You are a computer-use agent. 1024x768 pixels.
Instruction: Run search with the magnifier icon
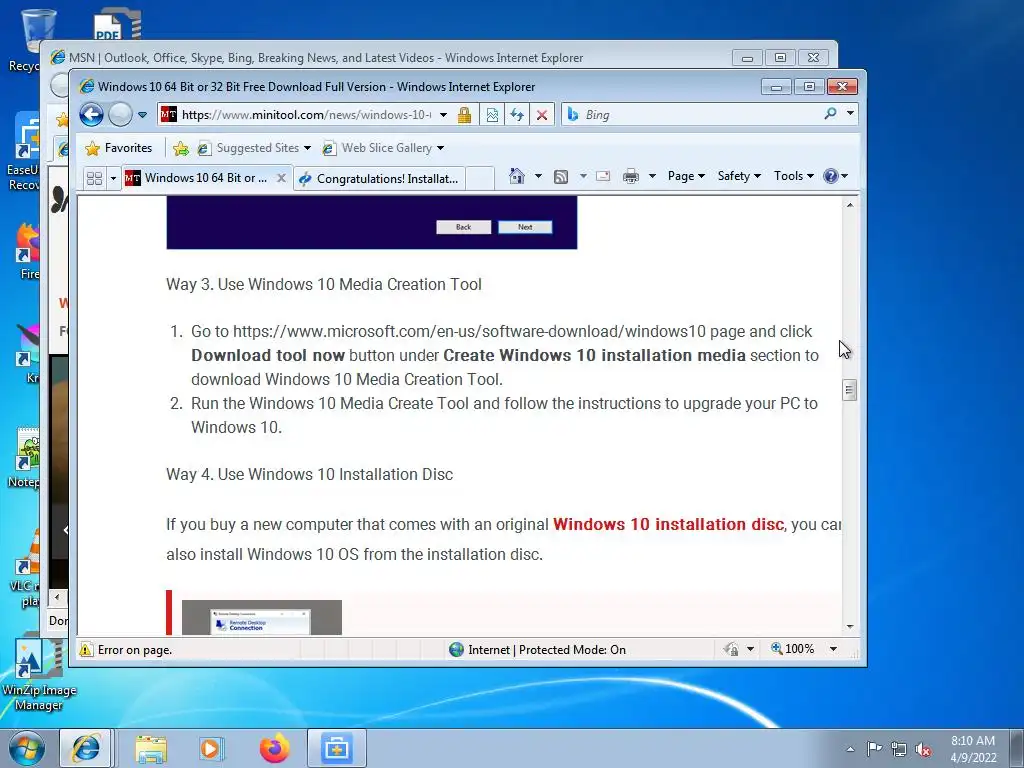[x=830, y=114]
